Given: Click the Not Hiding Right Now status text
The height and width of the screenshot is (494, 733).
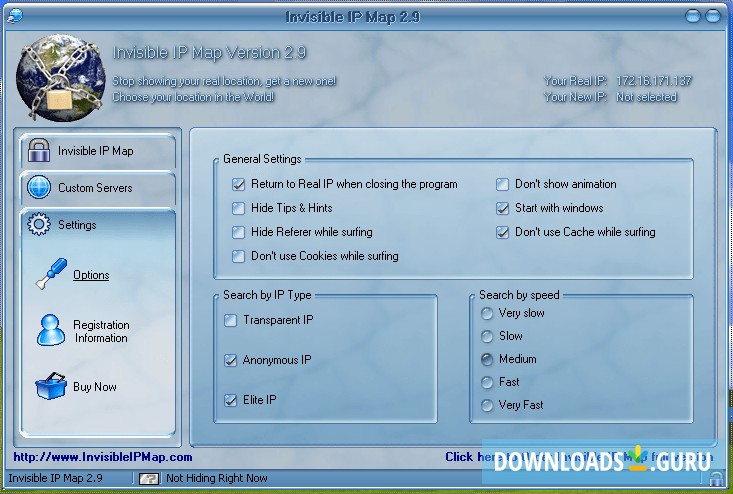Looking at the screenshot, I should point(217,478).
